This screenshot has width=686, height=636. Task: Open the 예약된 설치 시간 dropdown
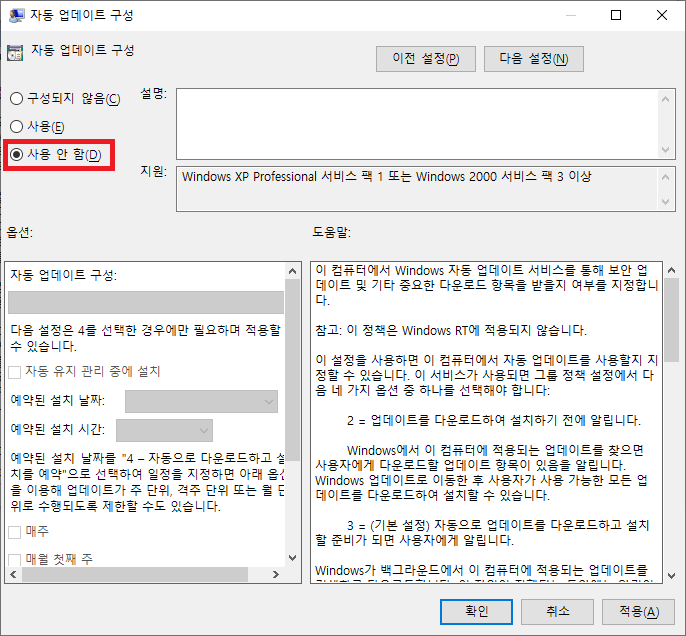pyautogui.click(x=164, y=430)
